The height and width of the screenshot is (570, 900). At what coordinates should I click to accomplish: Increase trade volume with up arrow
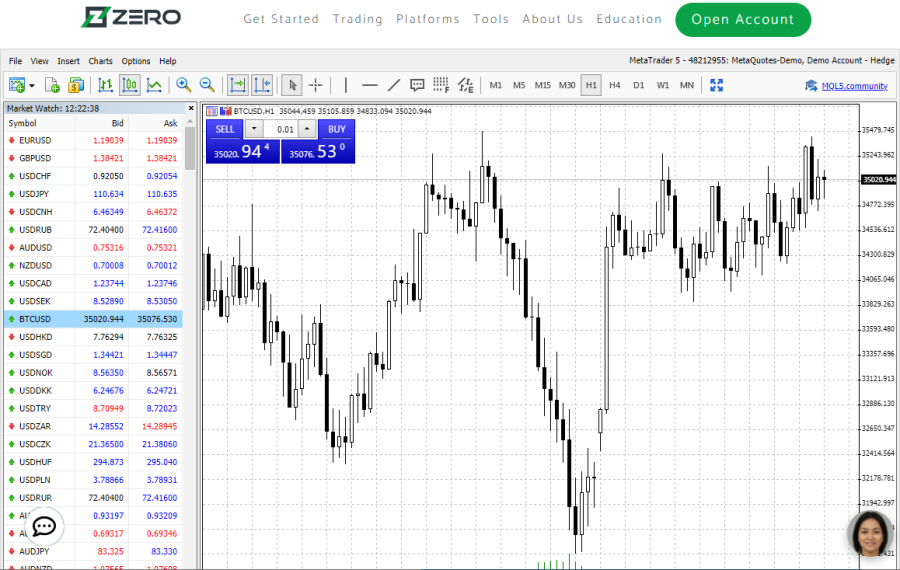point(307,129)
